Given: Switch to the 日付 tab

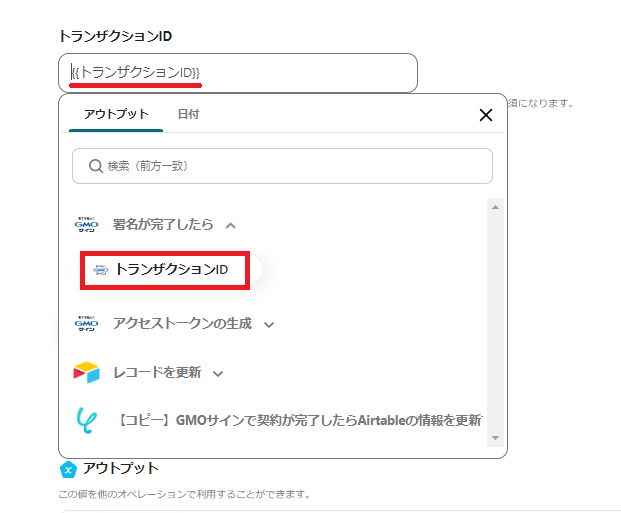Looking at the screenshot, I should tap(188, 114).
